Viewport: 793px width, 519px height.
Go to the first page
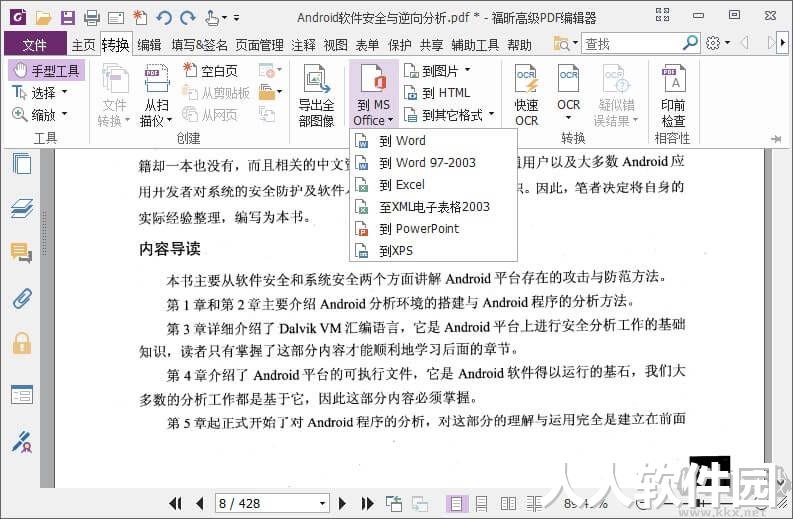pyautogui.click(x=175, y=503)
